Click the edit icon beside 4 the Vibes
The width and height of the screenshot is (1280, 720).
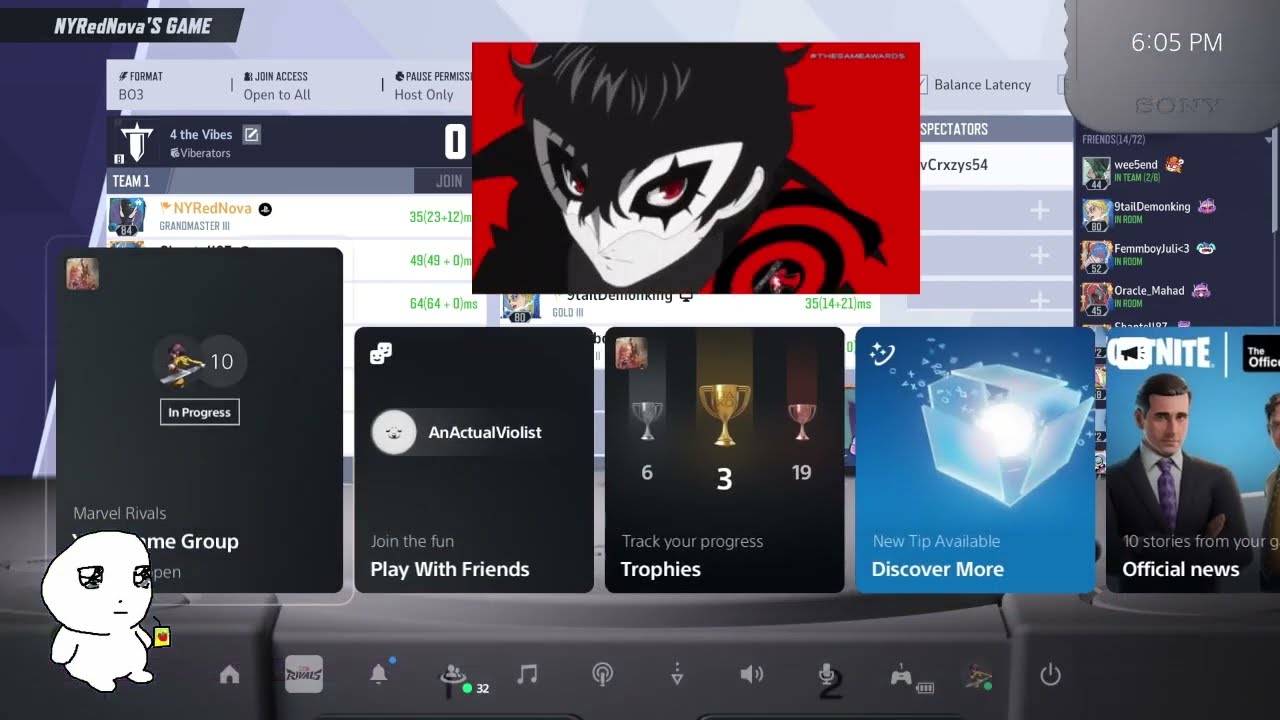point(251,134)
